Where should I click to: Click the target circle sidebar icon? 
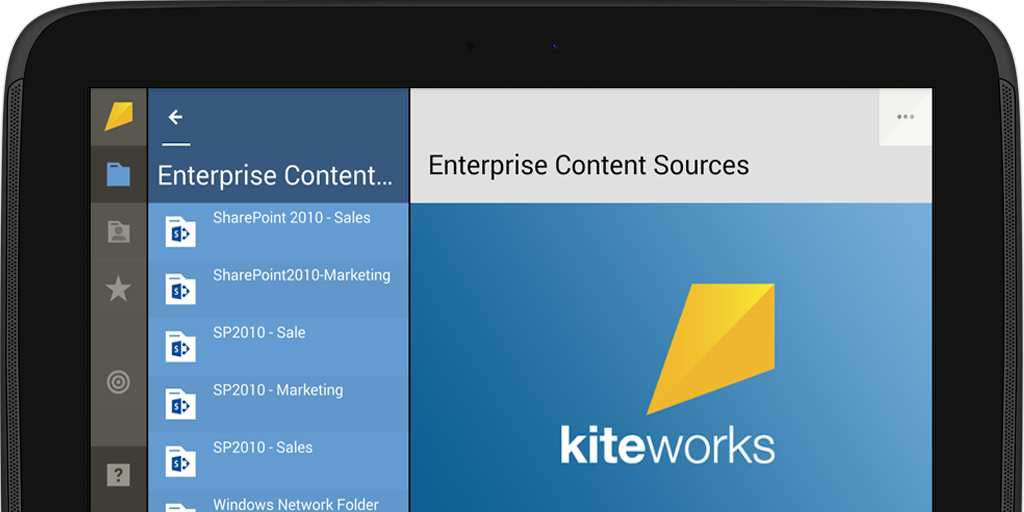[x=119, y=382]
